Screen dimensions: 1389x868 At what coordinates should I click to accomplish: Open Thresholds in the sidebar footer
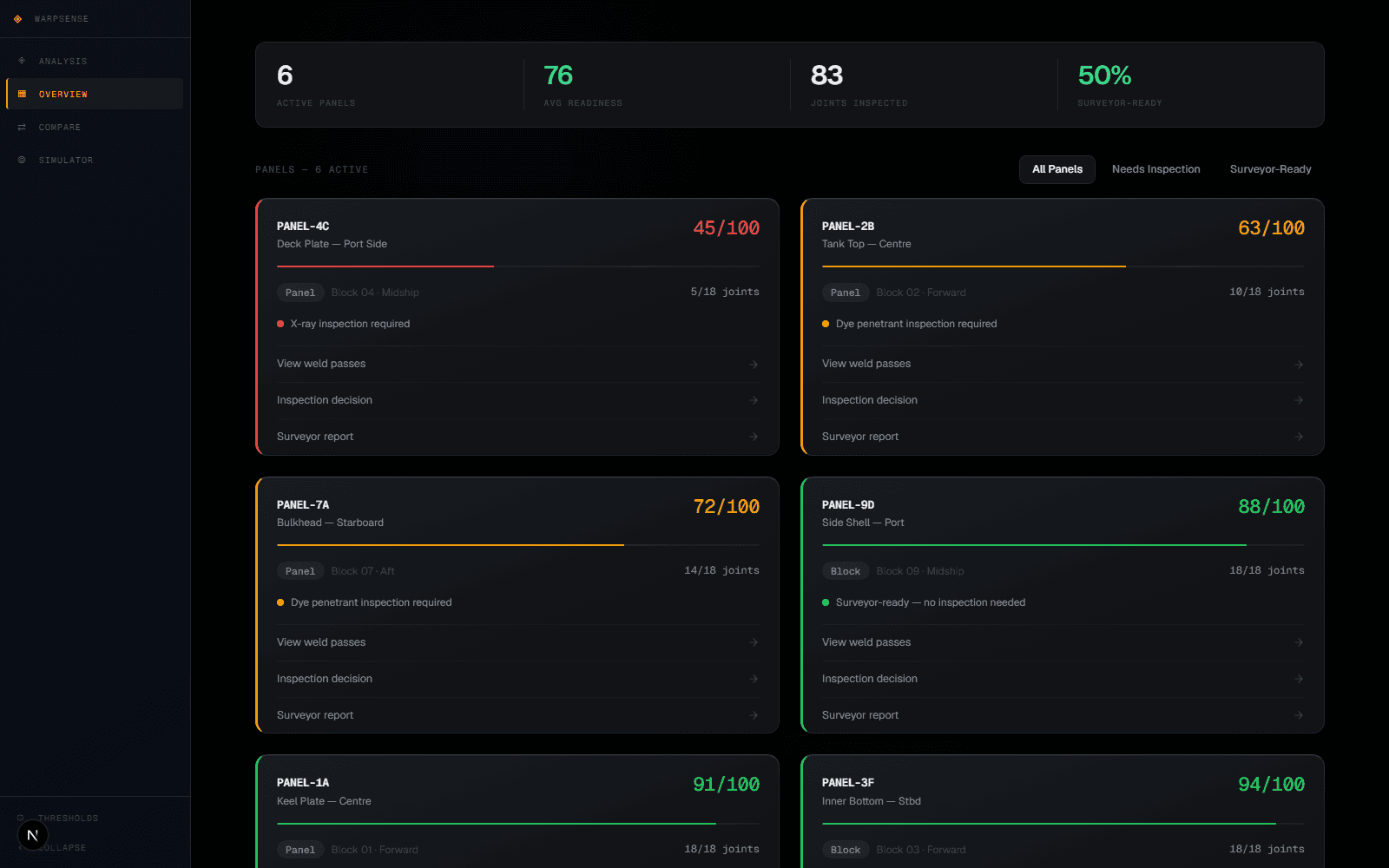coord(95,818)
